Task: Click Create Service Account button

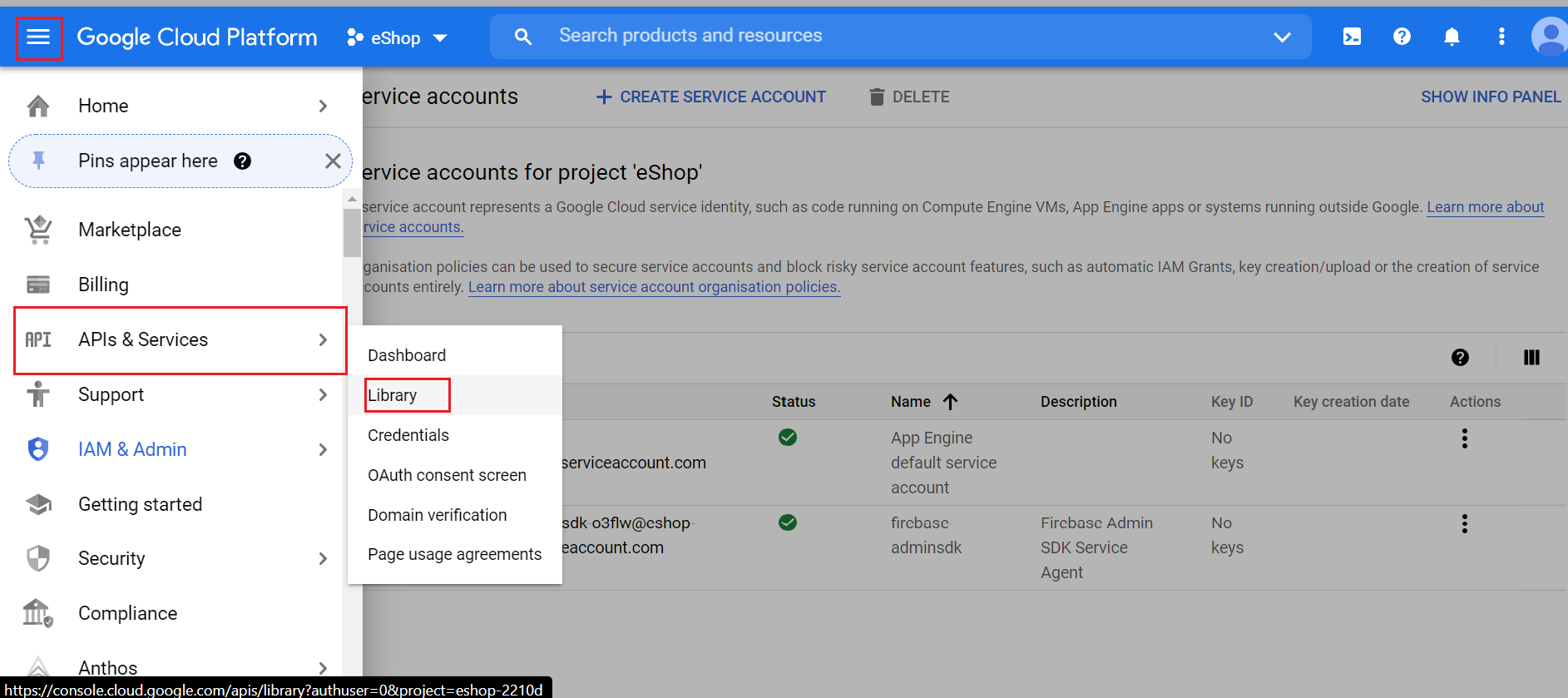Action: (x=711, y=97)
